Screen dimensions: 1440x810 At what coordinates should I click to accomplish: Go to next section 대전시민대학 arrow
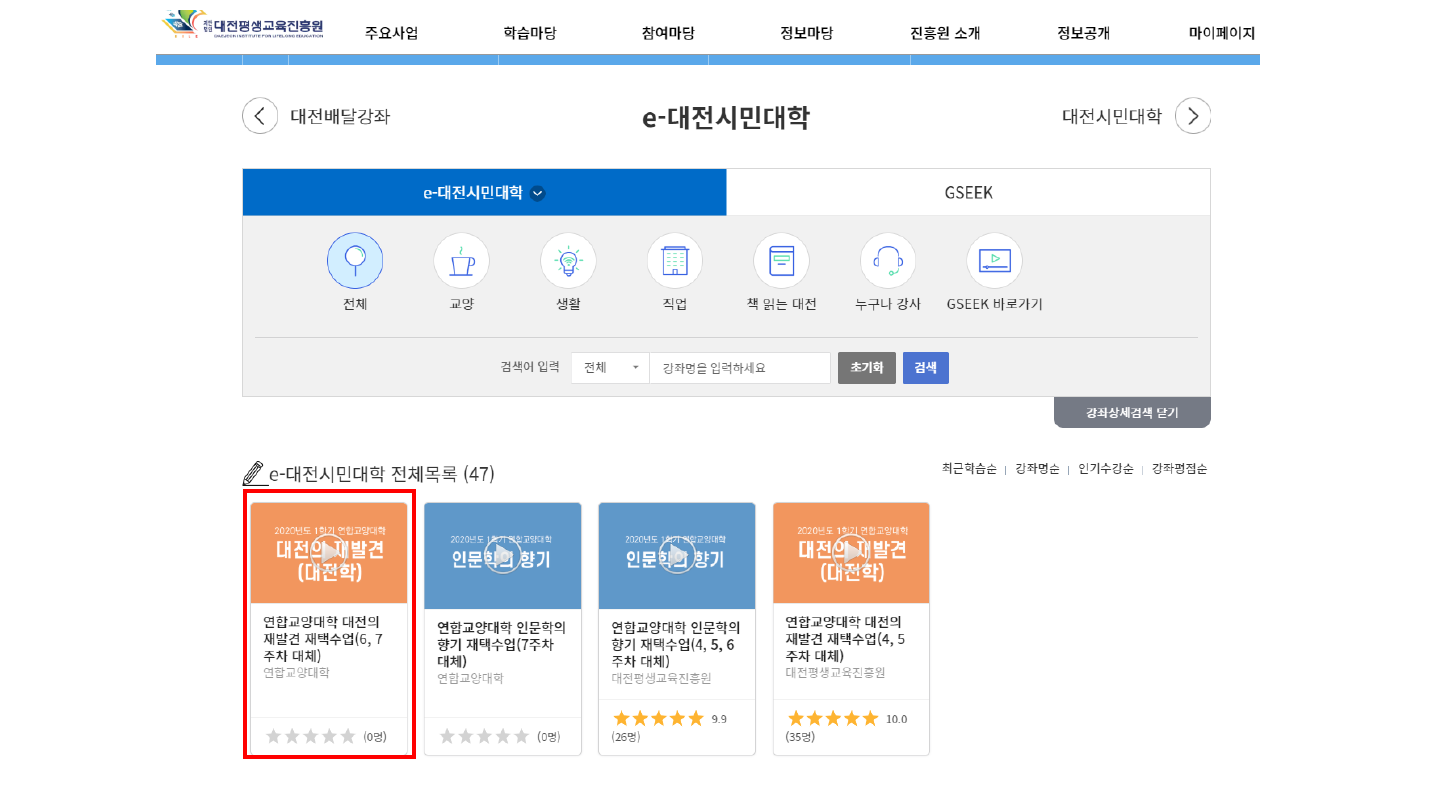click(x=1192, y=116)
